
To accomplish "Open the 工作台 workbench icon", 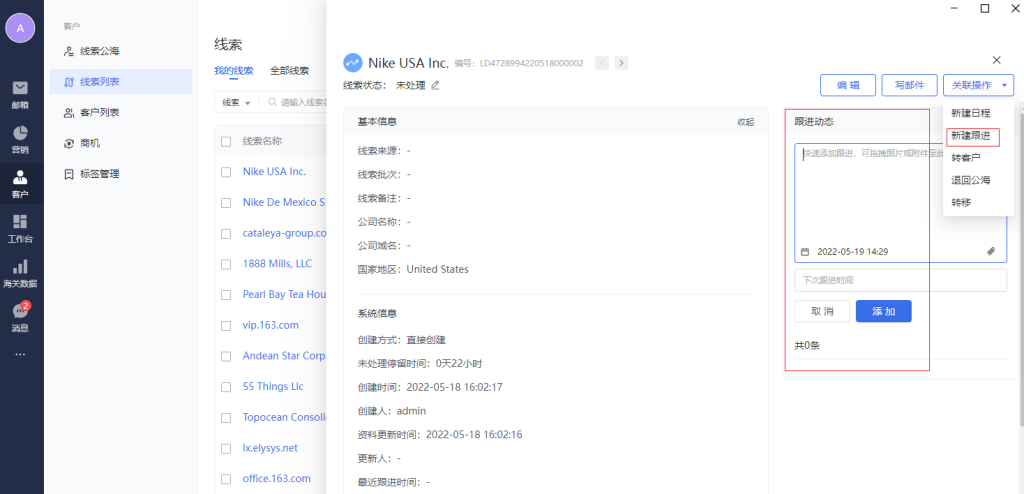I will click(x=20, y=227).
